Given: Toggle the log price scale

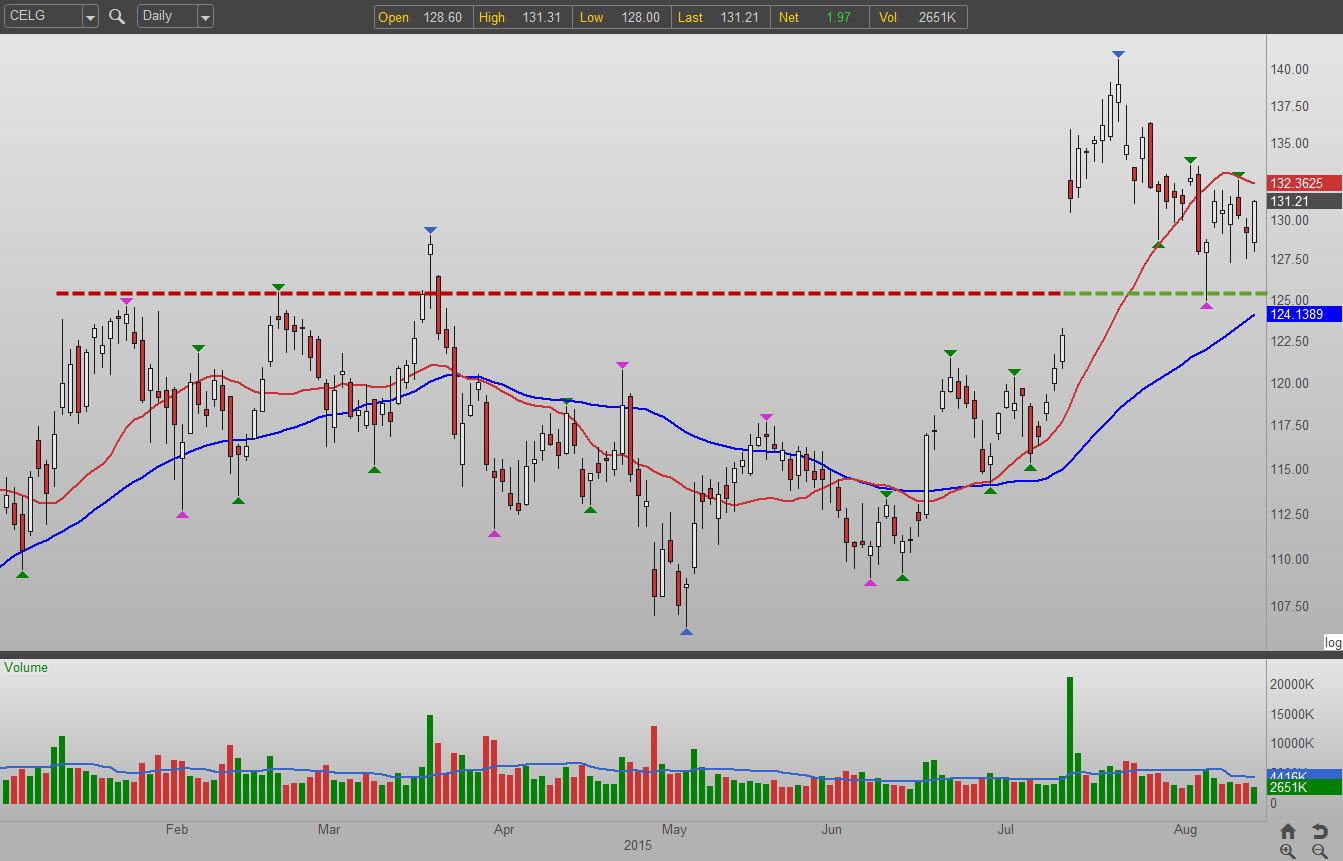Looking at the screenshot, I should coord(1332,642).
